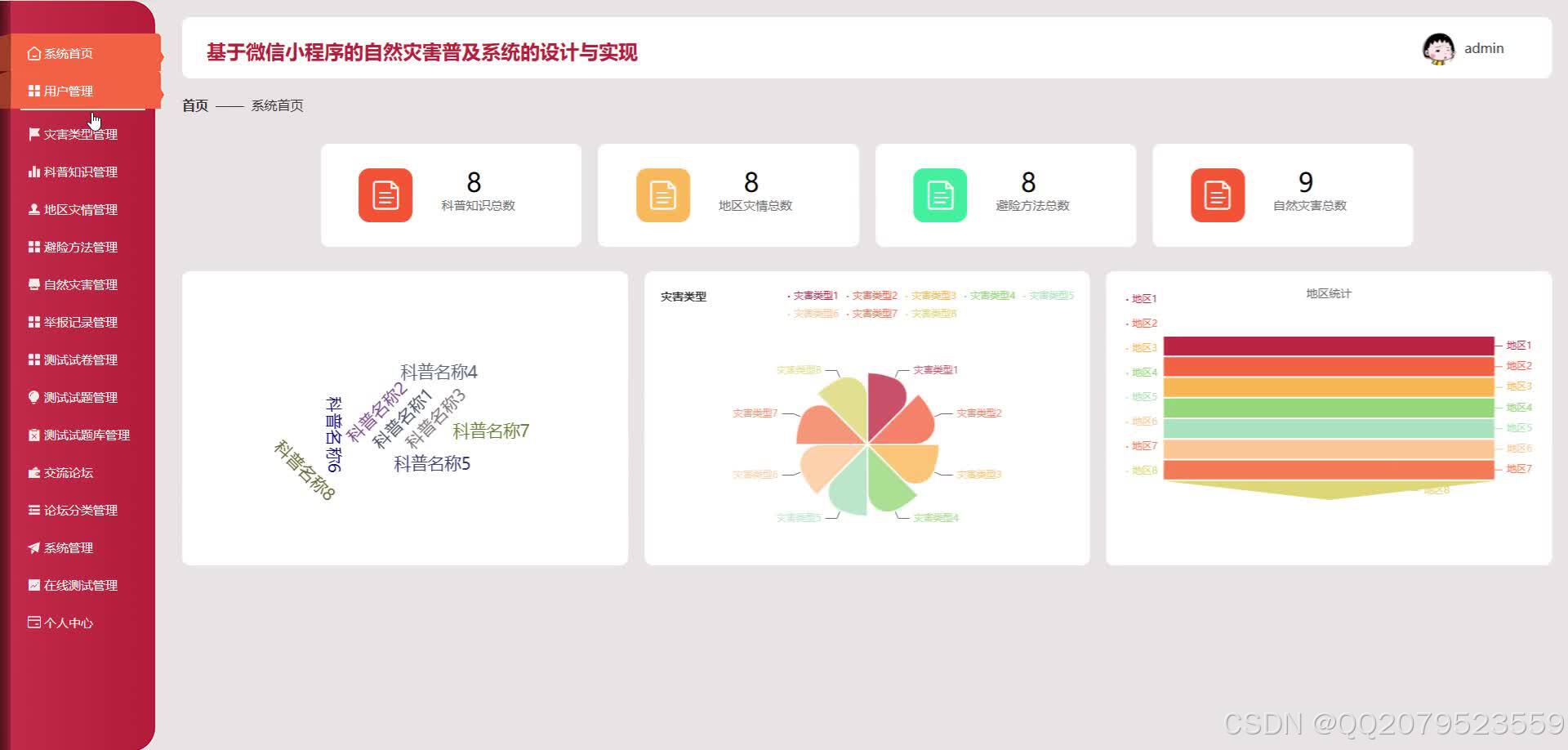Select the 地区灾情管理 person icon
This screenshot has width=1568, height=750.
click(x=33, y=209)
